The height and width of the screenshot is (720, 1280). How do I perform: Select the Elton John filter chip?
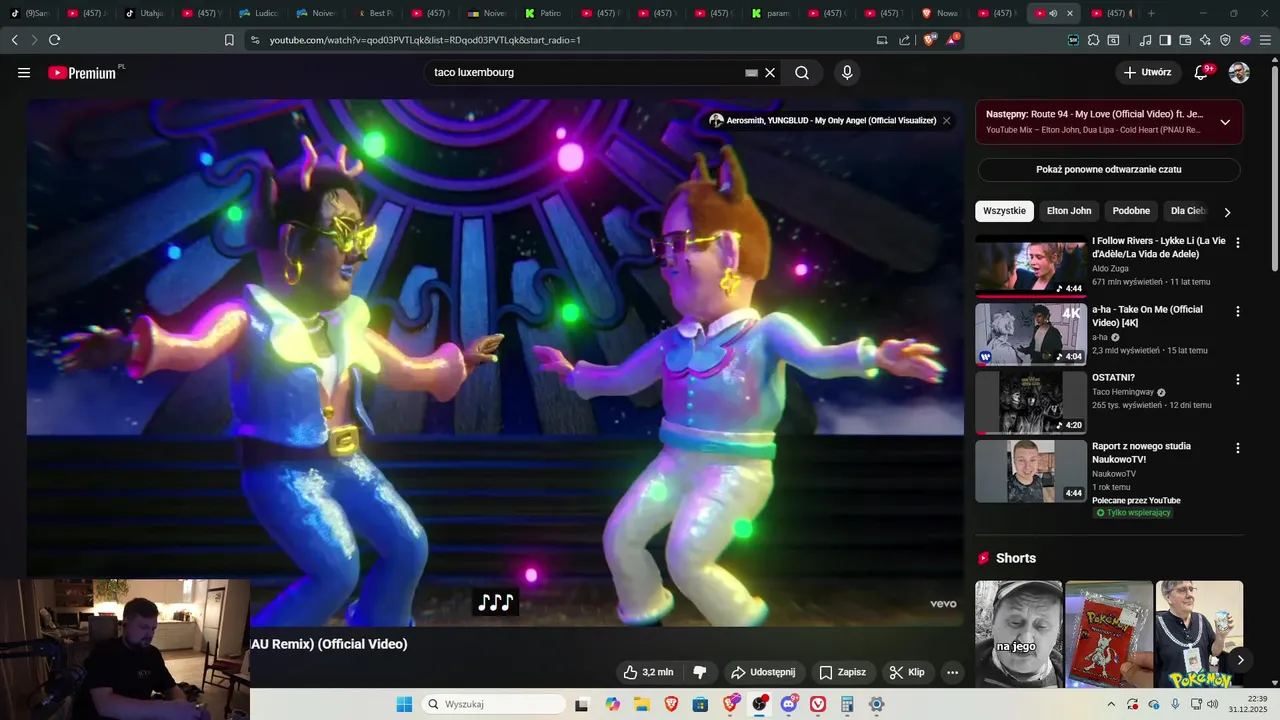point(1069,211)
